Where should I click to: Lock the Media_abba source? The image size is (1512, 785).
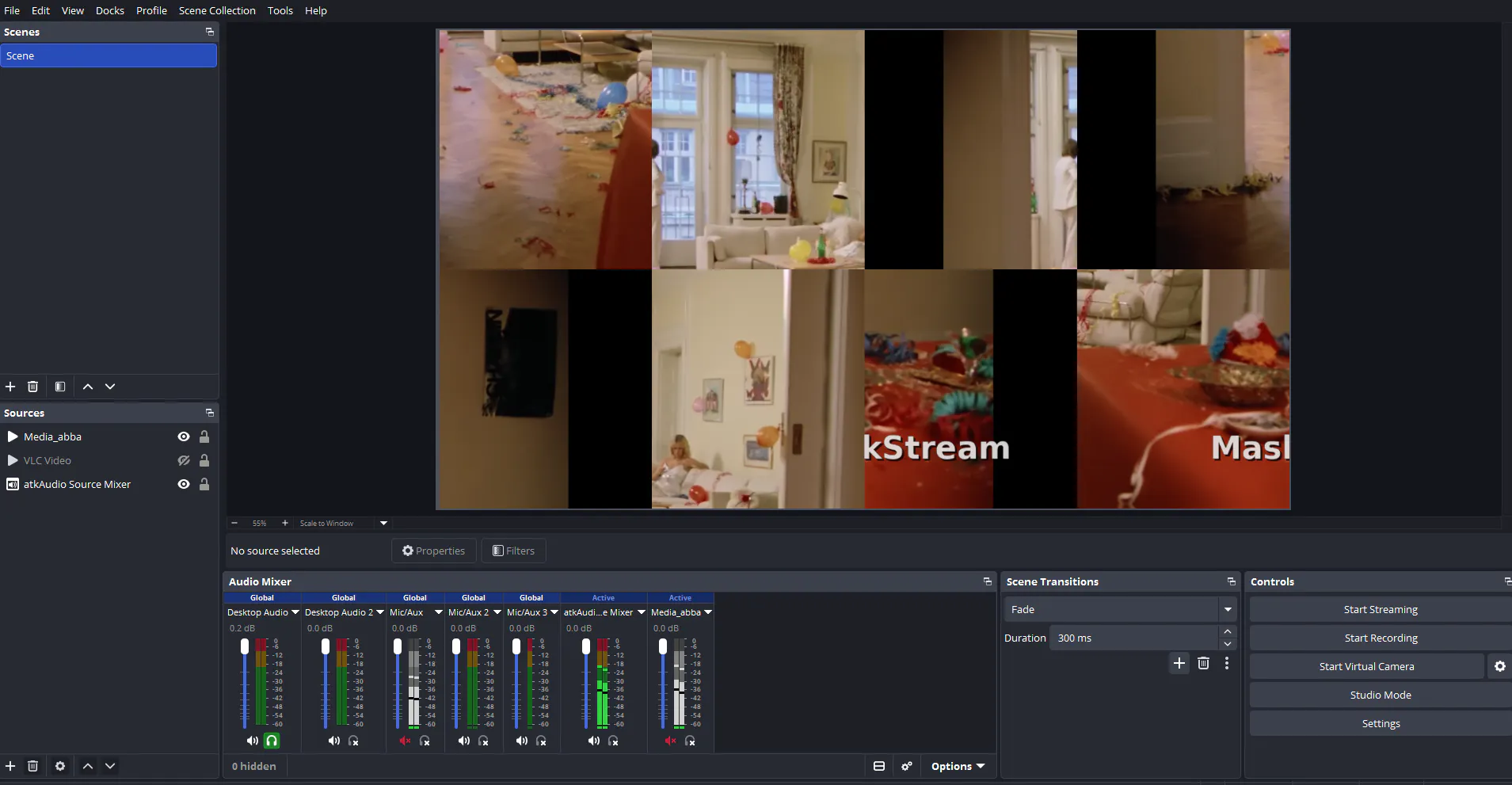[x=204, y=436]
